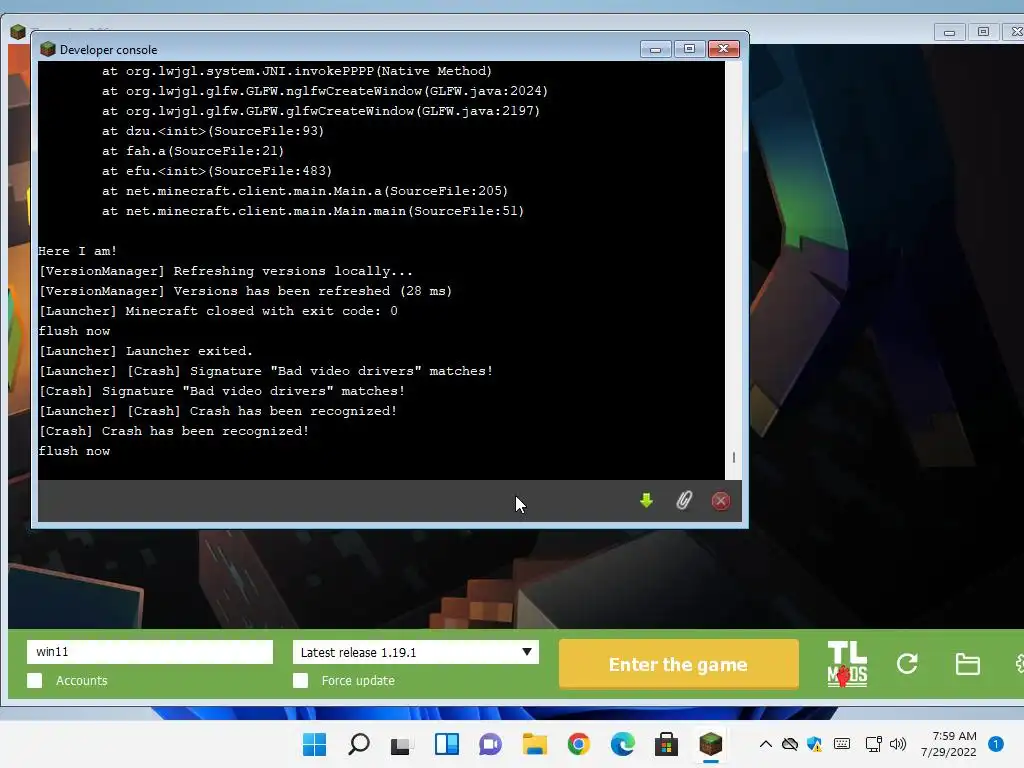The width and height of the screenshot is (1024, 768).
Task: Open Microsoft Store from taskbar
Action: 667,744
